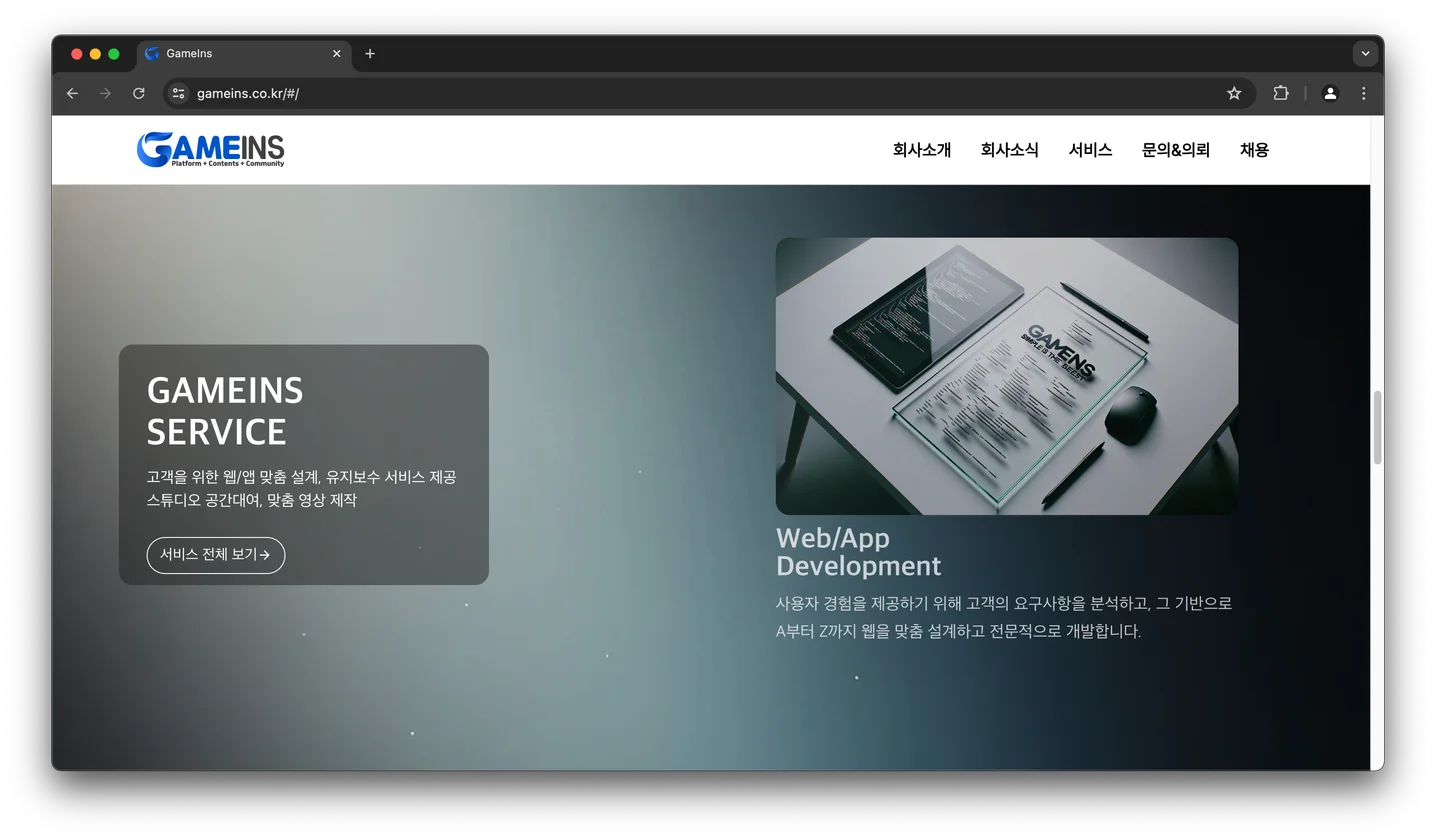
Task: Open site information icon in address bar
Action: pos(178,93)
